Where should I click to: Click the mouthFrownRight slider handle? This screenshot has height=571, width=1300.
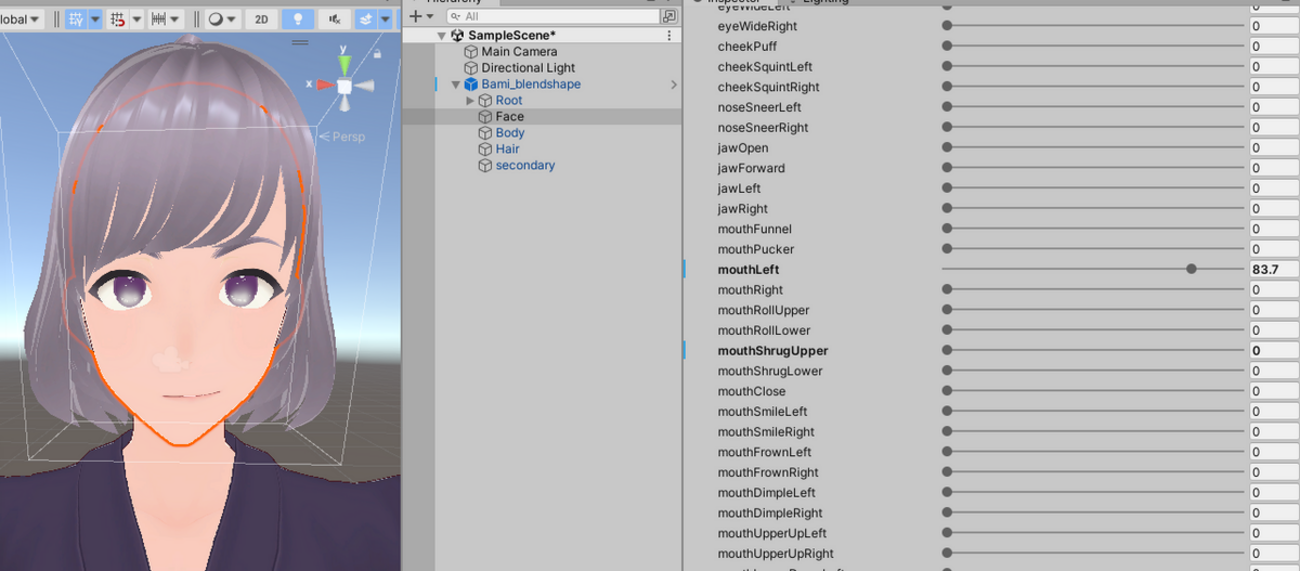click(x=947, y=472)
